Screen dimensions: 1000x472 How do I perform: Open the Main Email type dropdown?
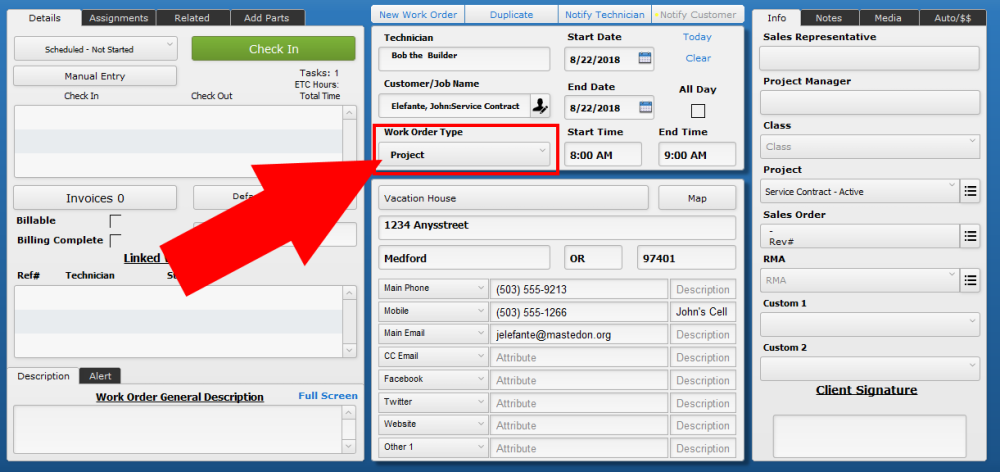tap(434, 334)
